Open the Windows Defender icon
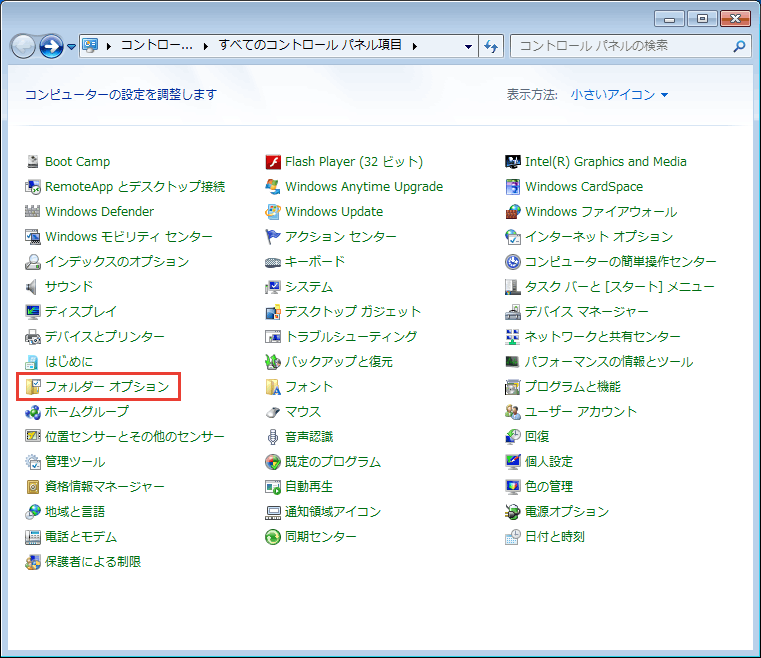This screenshot has height=658, width=761. 33,212
